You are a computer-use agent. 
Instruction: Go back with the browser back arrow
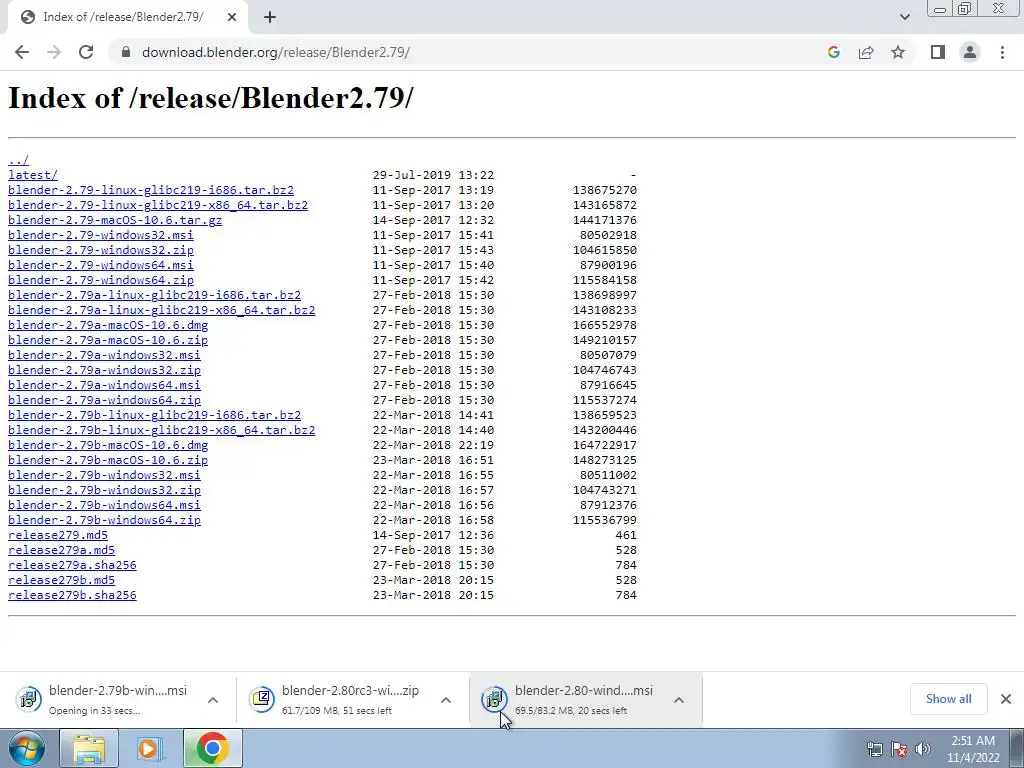pyautogui.click(x=22, y=52)
